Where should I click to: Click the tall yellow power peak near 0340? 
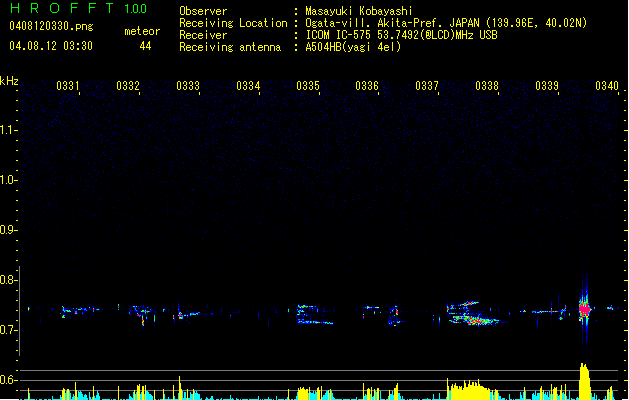[x=585, y=381]
